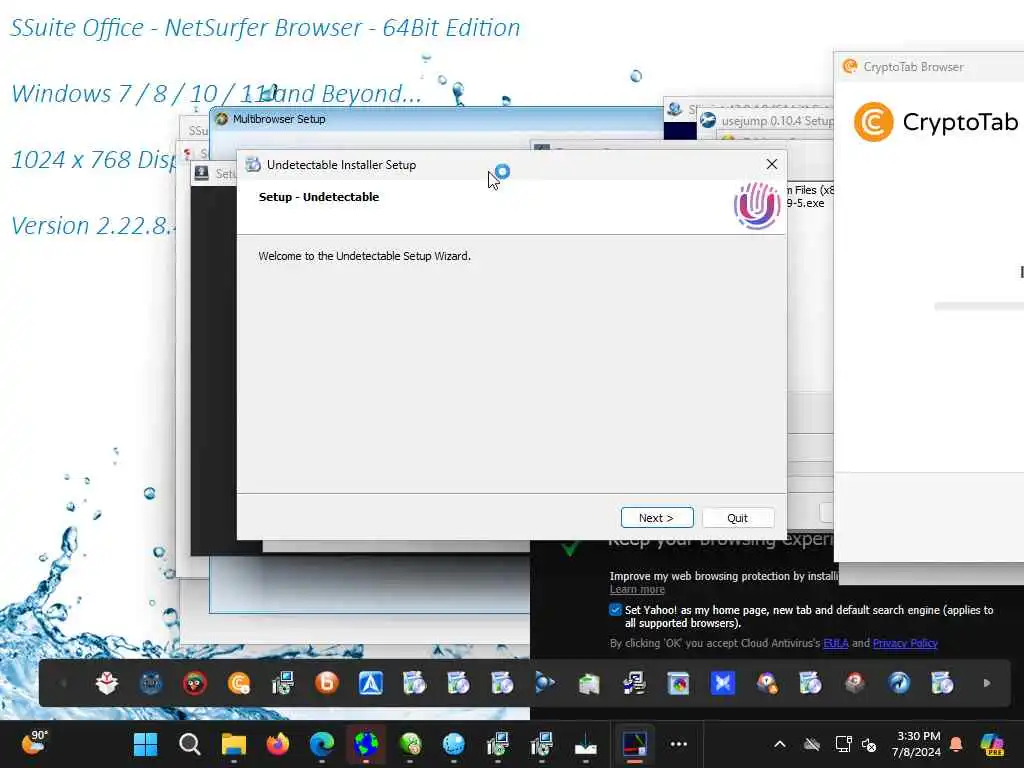This screenshot has width=1024, height=768.
Task: Open the red bird face dock icon
Action: click(x=195, y=683)
